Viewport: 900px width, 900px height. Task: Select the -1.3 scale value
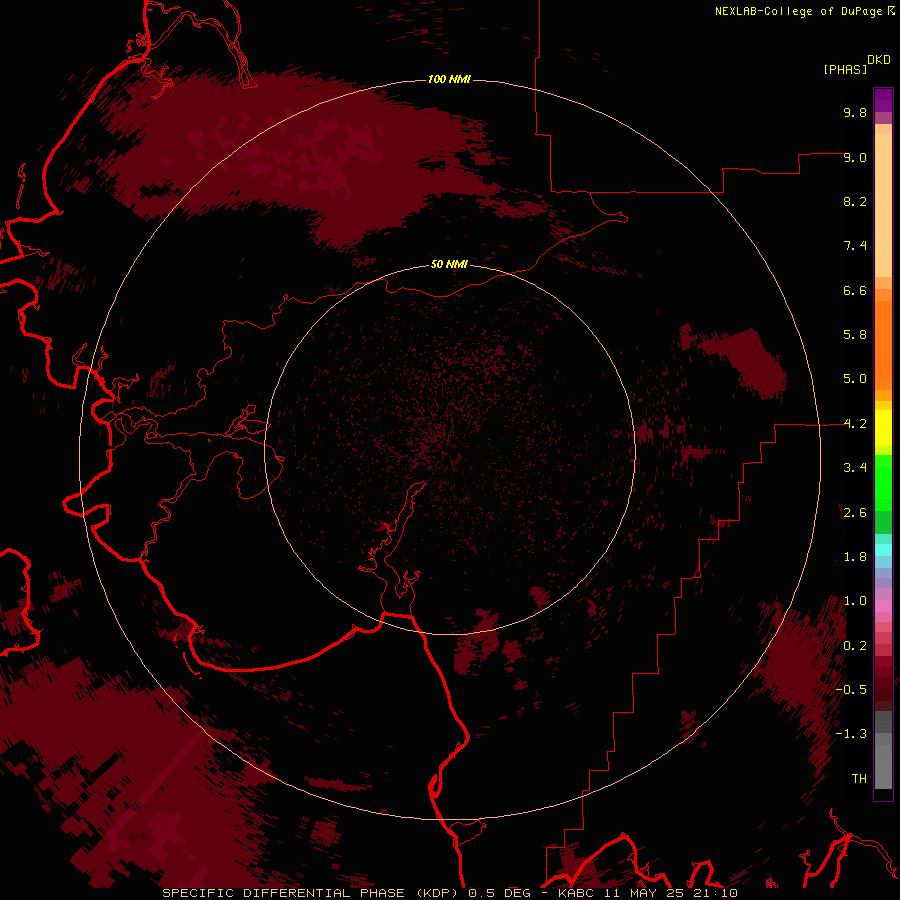[x=851, y=734]
